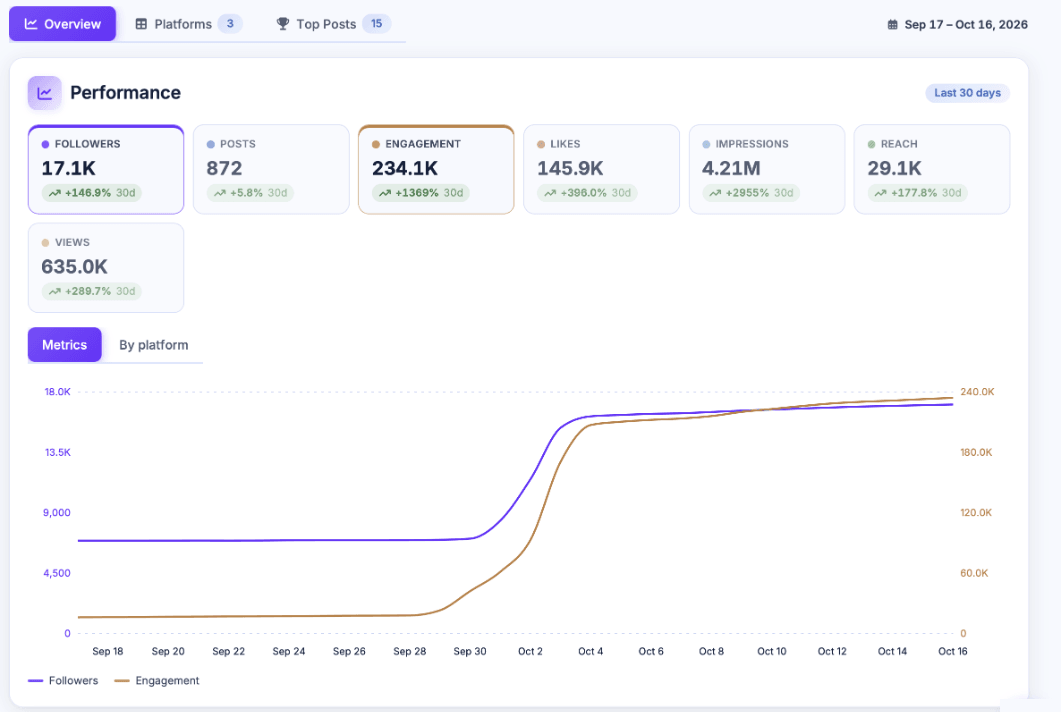Select the Metrics chart tab
The image size is (1061, 712).
[x=64, y=344]
